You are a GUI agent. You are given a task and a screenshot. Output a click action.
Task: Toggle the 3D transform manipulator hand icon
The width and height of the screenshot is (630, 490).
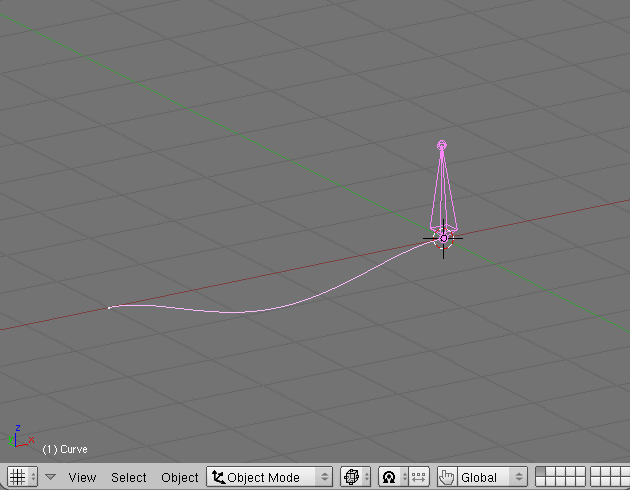[447, 477]
